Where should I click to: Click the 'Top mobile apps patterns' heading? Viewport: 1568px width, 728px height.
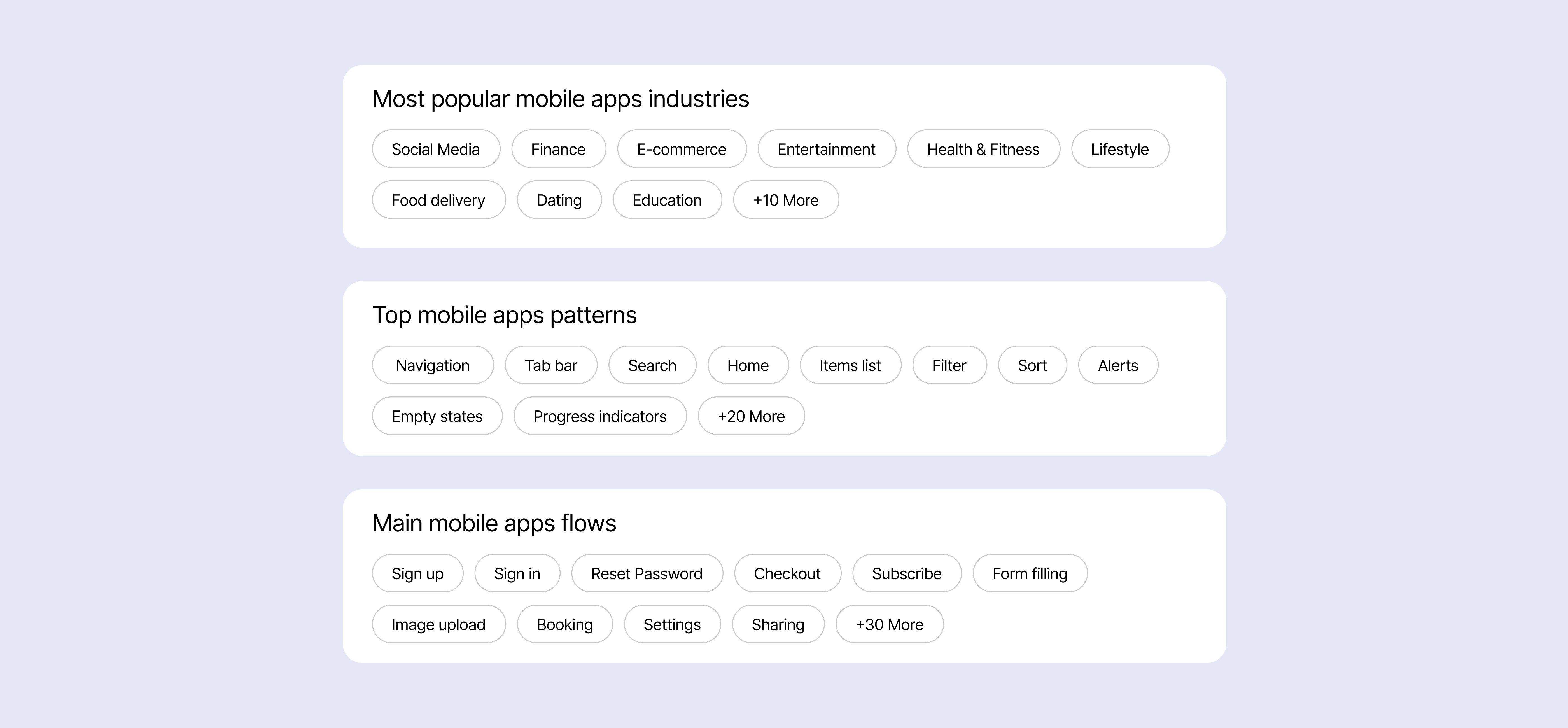(505, 315)
